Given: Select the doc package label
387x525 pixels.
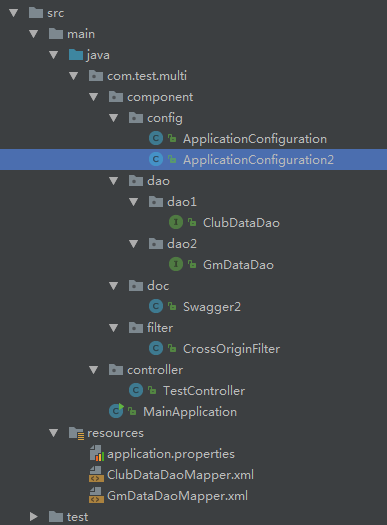Looking at the screenshot, I should (158, 286).
